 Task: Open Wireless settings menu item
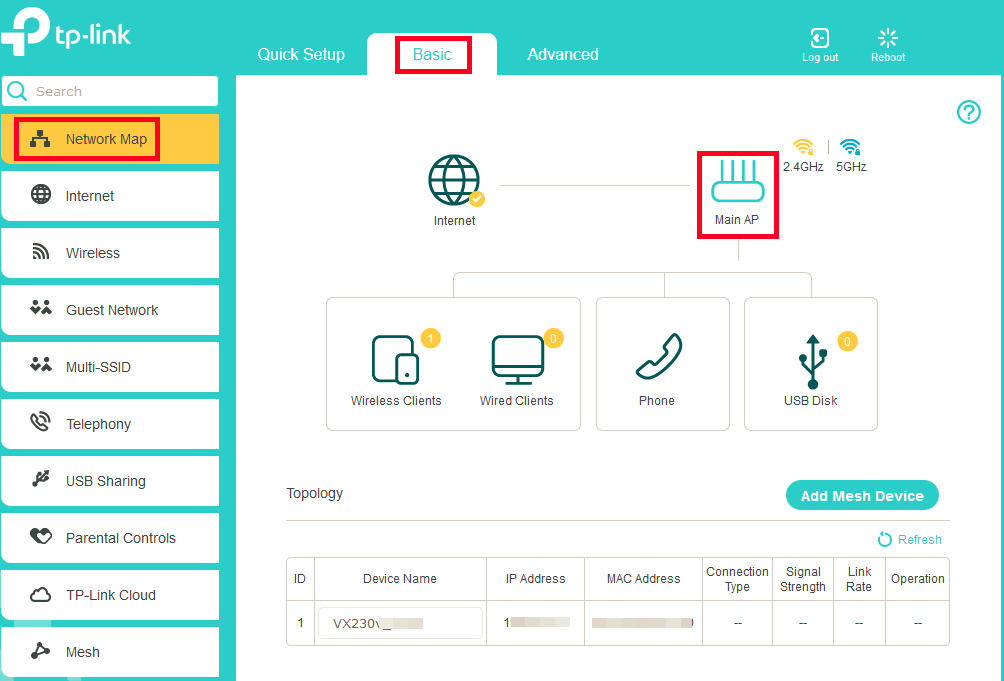click(110, 252)
